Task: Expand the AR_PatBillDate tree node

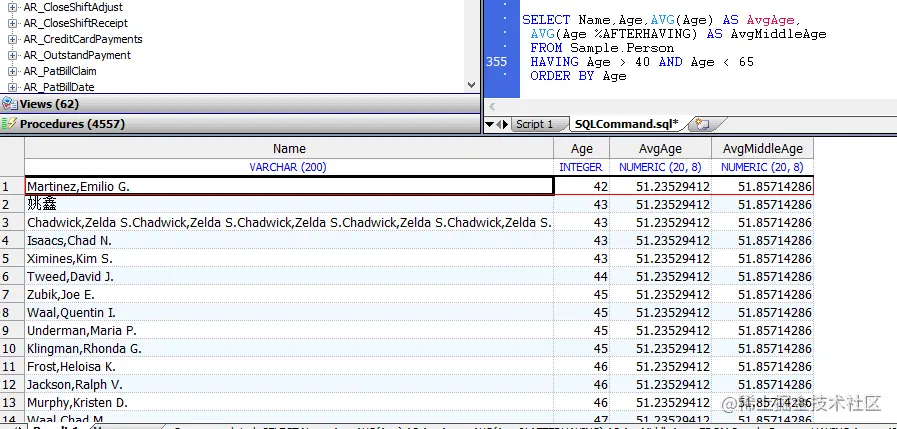Action: [12, 88]
